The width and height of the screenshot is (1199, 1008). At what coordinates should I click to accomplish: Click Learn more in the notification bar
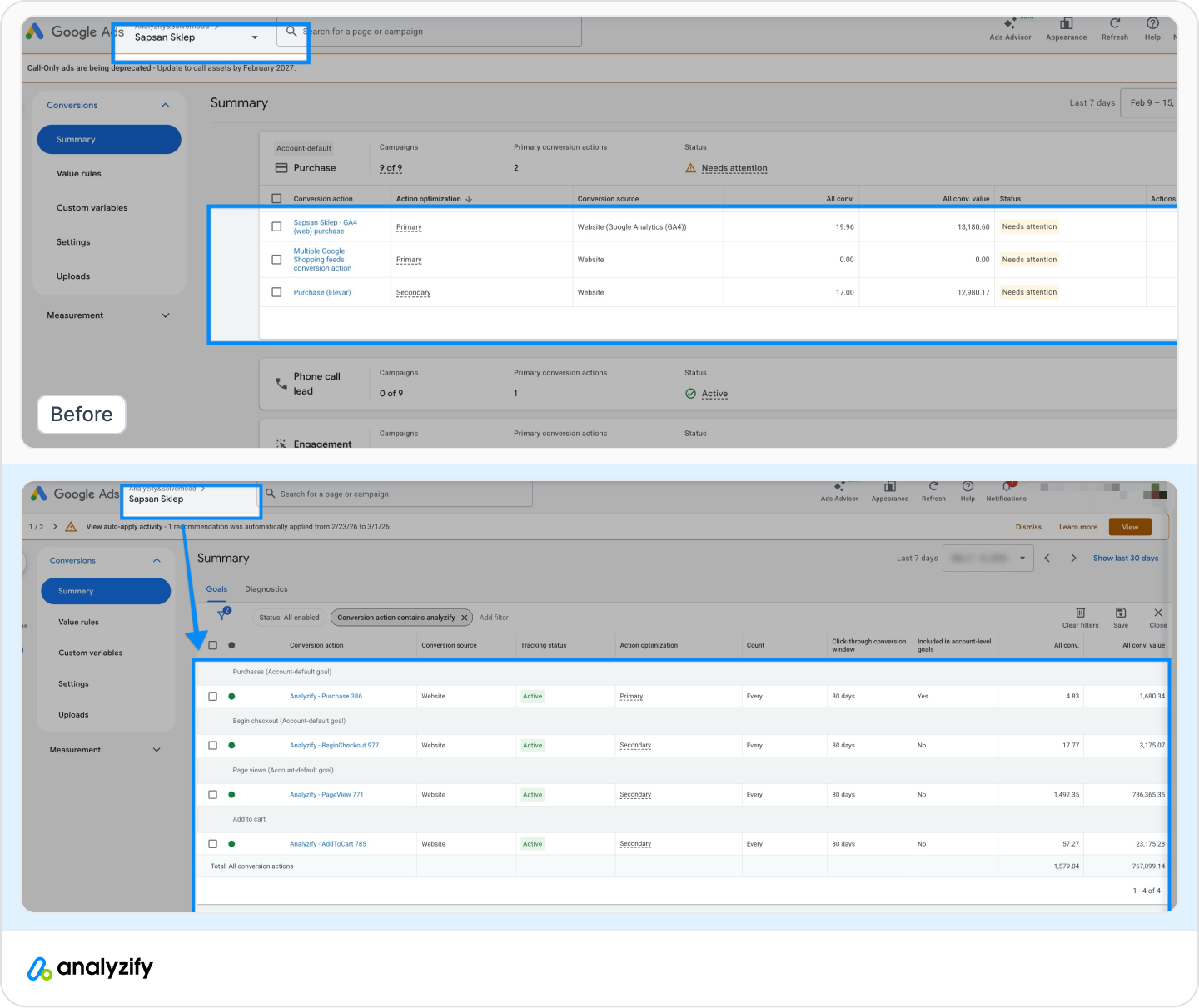[x=1078, y=527]
